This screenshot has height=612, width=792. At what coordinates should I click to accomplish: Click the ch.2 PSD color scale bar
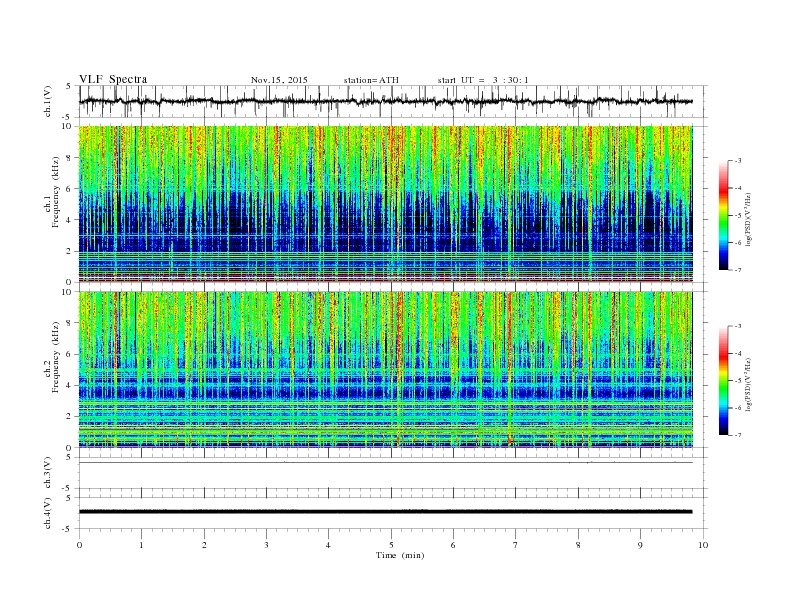pos(723,381)
